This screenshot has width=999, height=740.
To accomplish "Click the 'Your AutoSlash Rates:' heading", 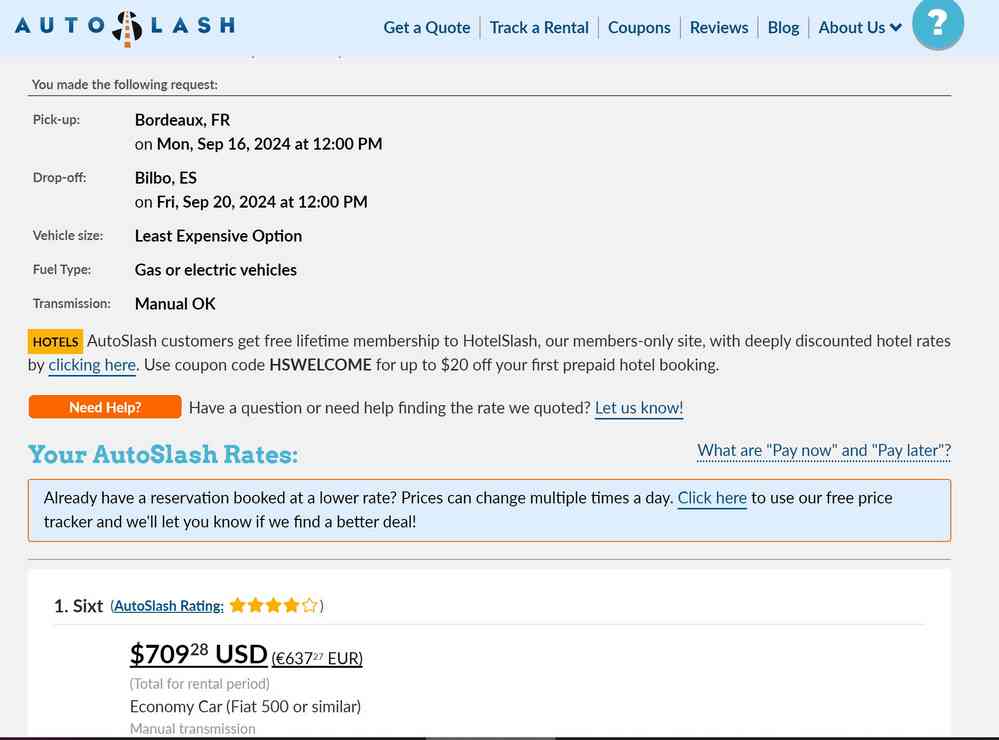I will [x=163, y=454].
